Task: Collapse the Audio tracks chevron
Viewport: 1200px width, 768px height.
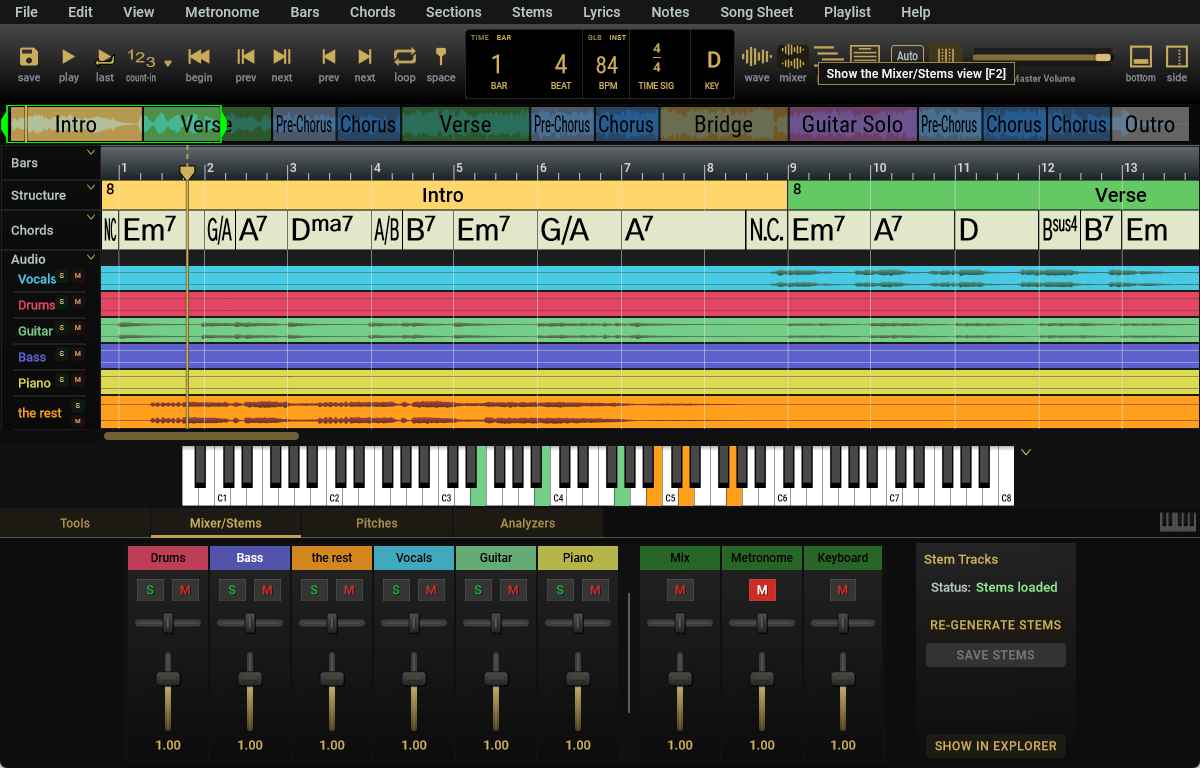Action: pos(91,257)
